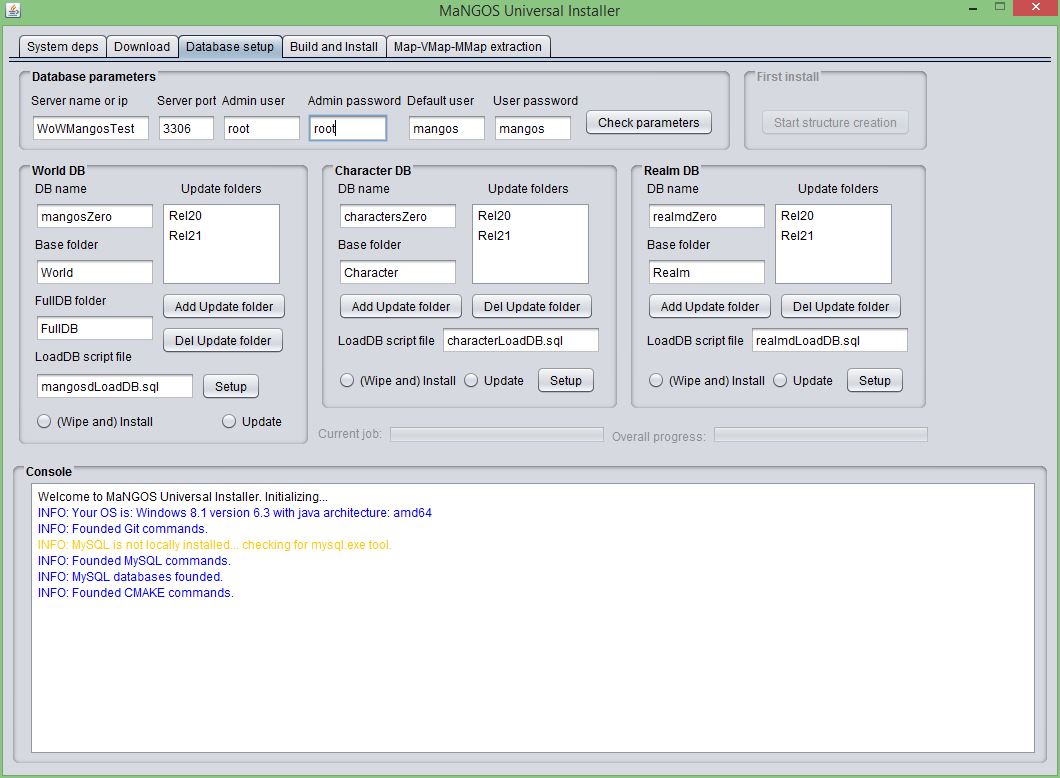This screenshot has width=1060, height=778.
Task: Click the mangosdLoadDB.sql script file field
Action: (114, 387)
